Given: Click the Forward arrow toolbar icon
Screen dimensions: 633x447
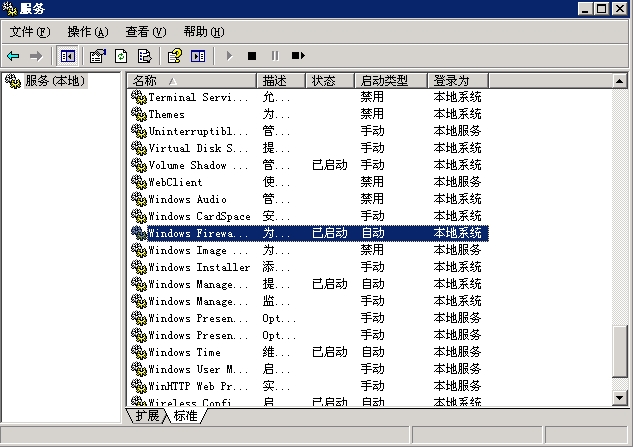Looking at the screenshot, I should (36, 56).
